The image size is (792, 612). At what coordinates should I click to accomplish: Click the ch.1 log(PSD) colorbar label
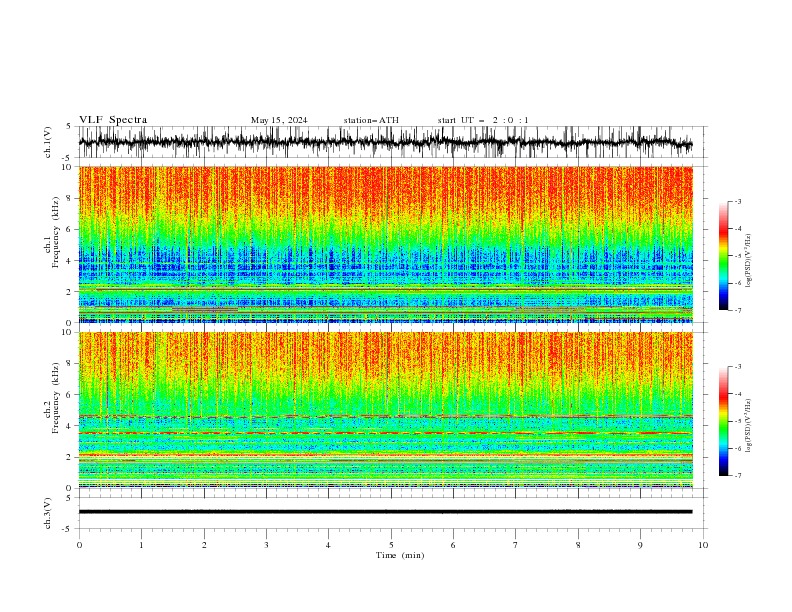[x=748, y=261]
